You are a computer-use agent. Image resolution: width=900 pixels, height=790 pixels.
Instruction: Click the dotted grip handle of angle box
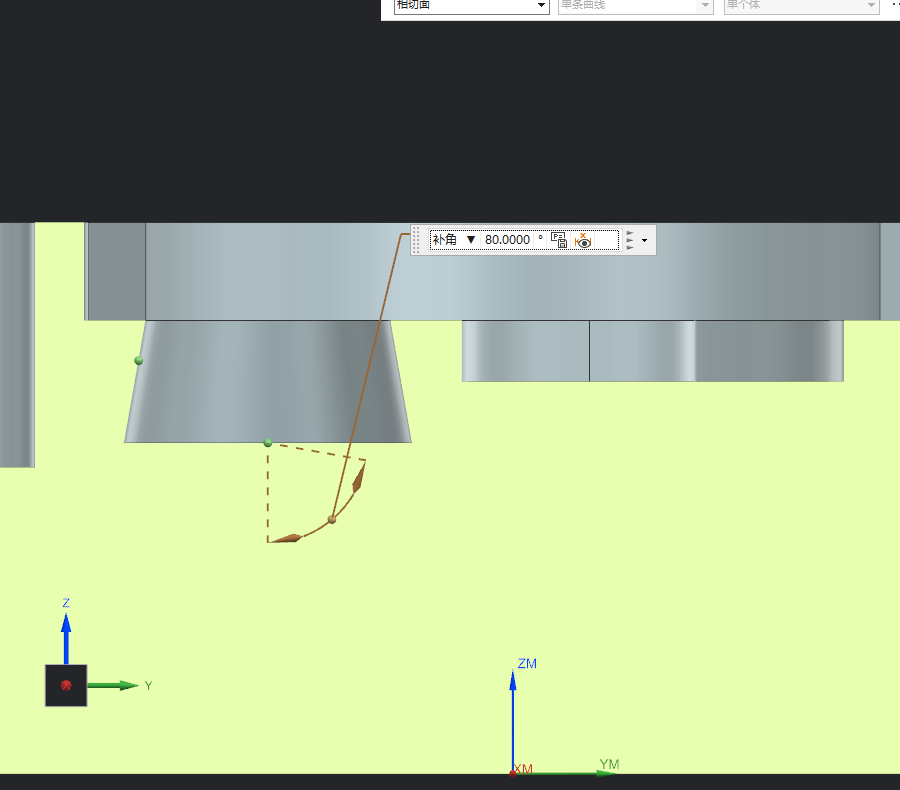tap(417, 240)
